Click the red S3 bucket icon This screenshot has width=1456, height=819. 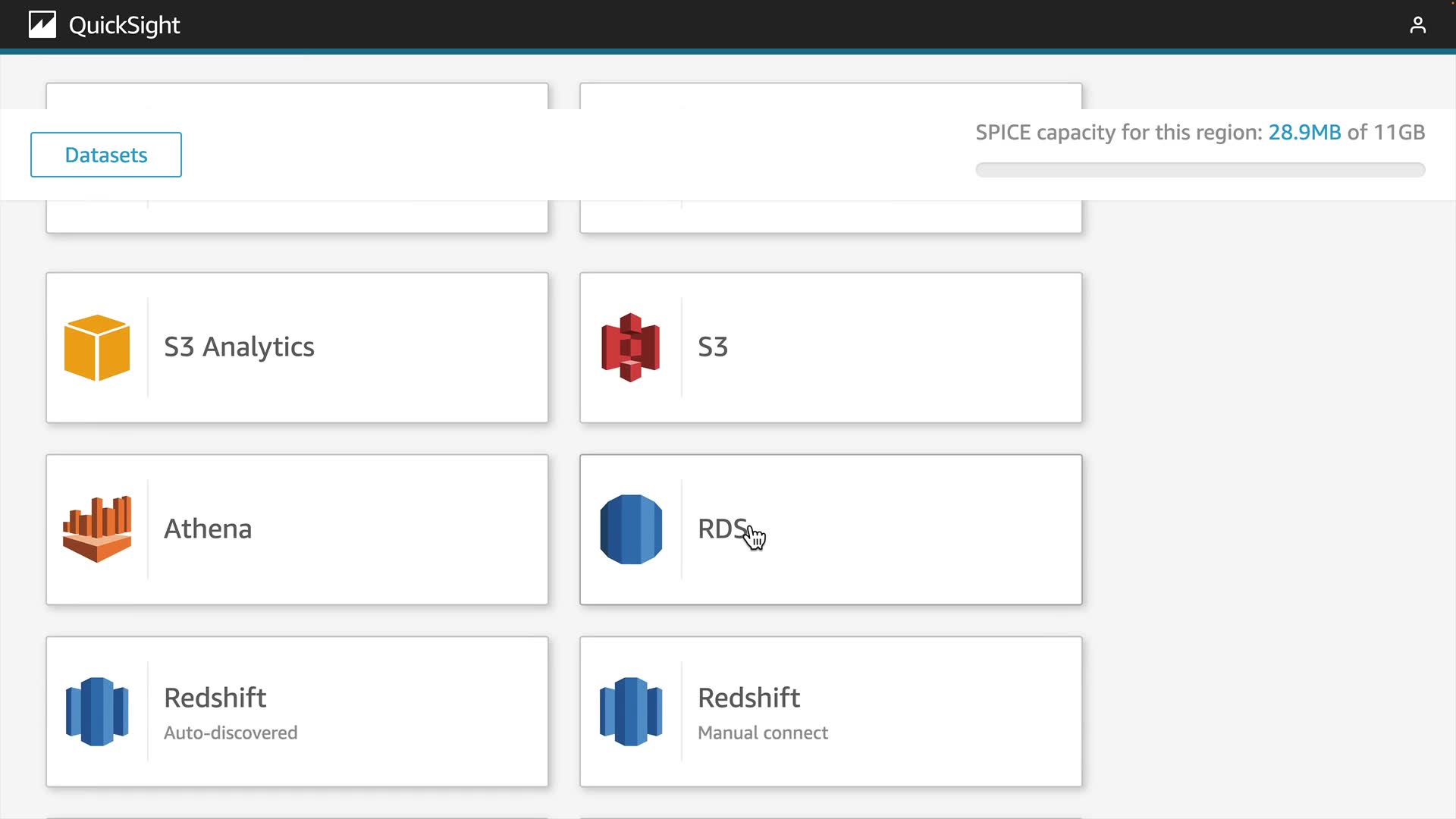630,347
